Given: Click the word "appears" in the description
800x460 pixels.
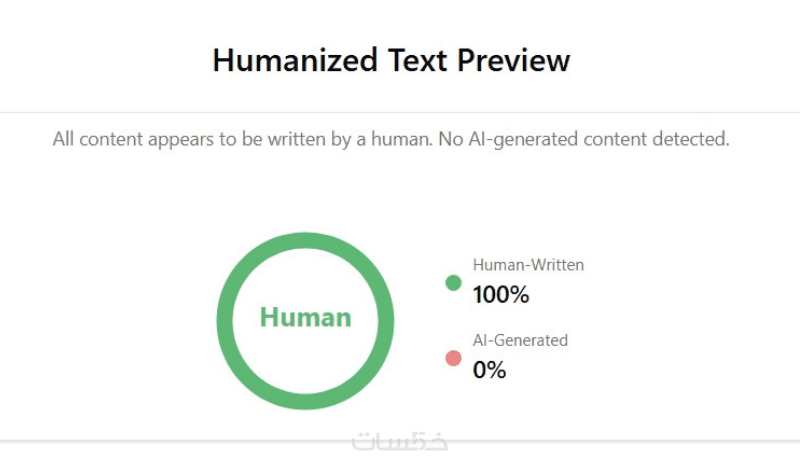Looking at the screenshot, I should coord(176,140).
